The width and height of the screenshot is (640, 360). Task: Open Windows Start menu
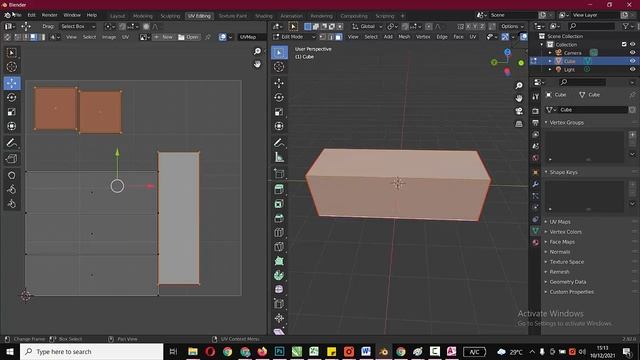pyautogui.click(x=9, y=351)
